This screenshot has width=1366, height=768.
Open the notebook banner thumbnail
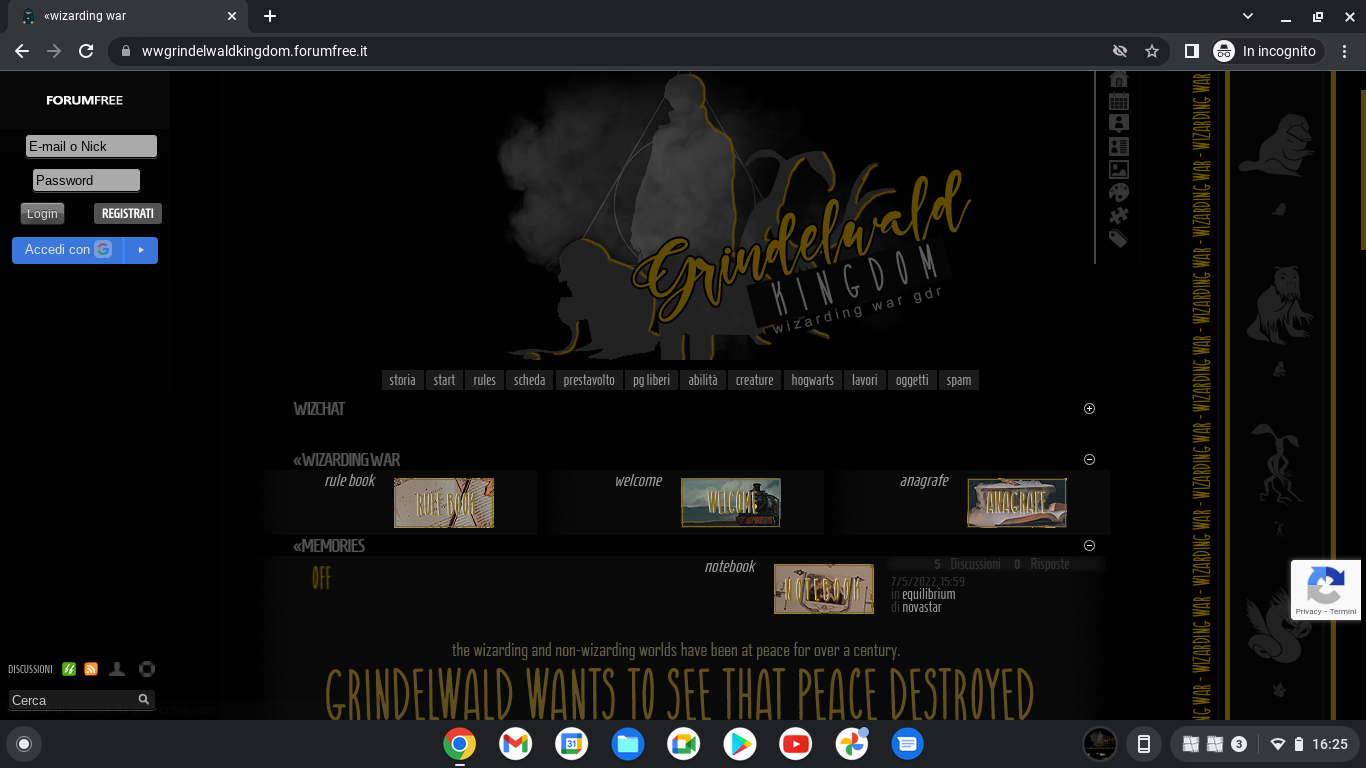(x=824, y=589)
